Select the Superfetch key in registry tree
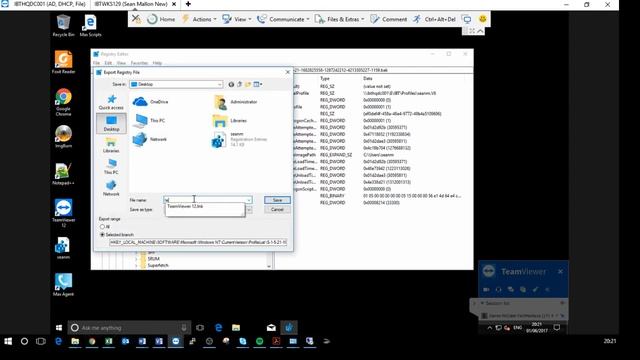640x360 pixels. (x=158, y=265)
